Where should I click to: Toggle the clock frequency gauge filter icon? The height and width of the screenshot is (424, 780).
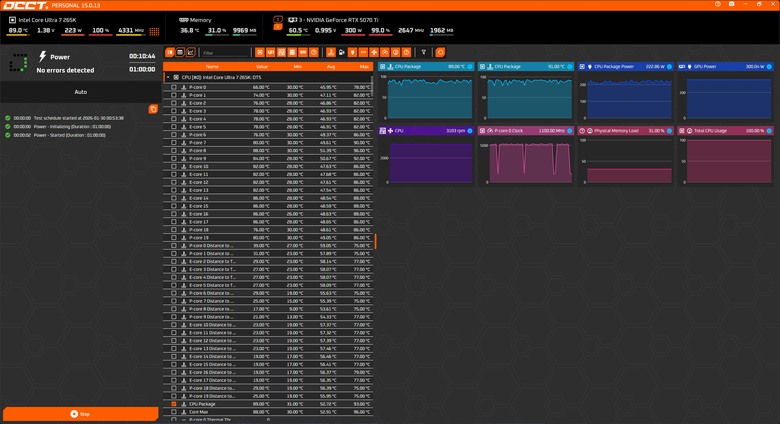tap(385, 52)
